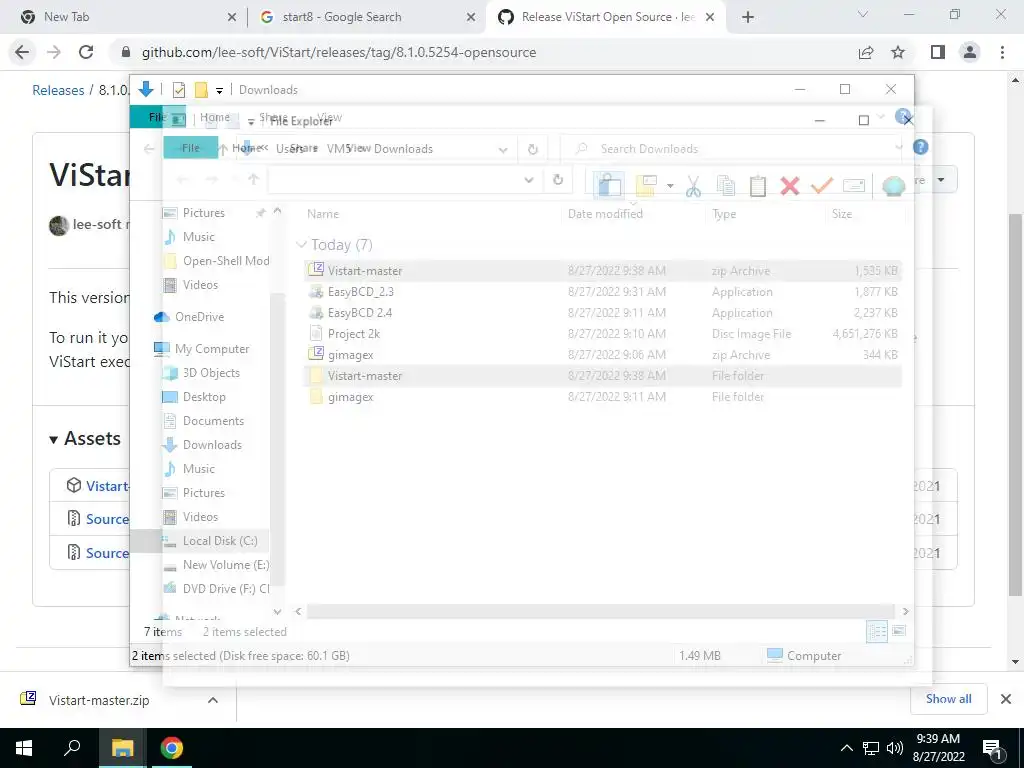Open customize quick access toolbar dropdown
This screenshot has height=768, width=1024.
pyautogui.click(x=219, y=90)
